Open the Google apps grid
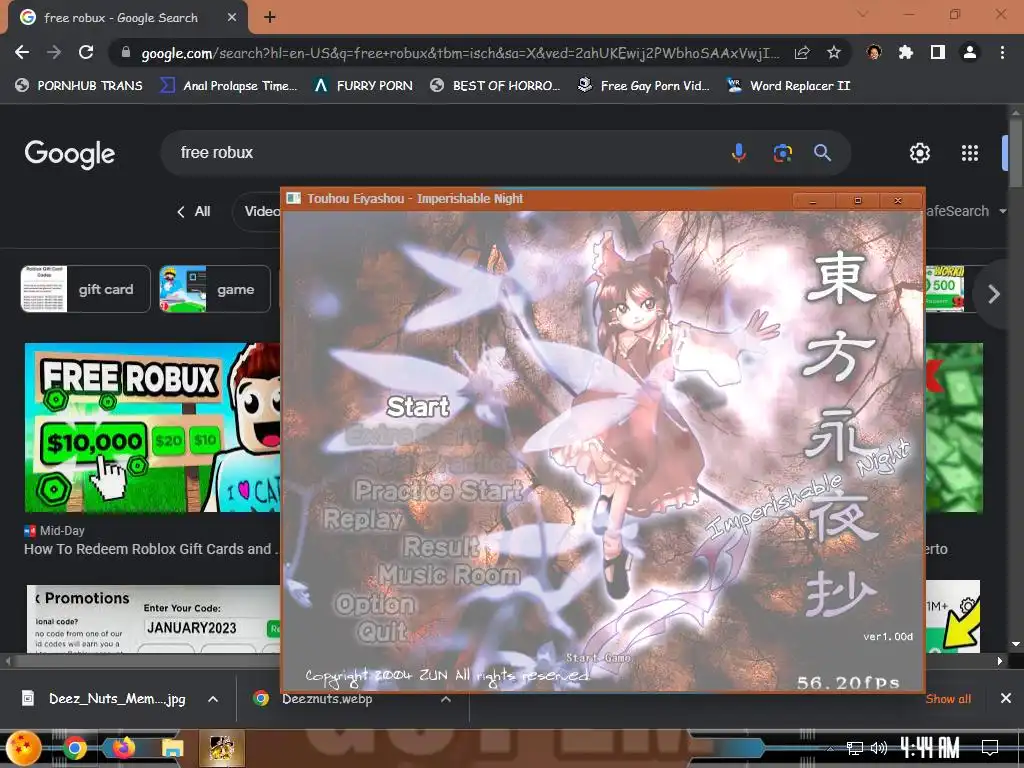1024x768 pixels. (970, 153)
